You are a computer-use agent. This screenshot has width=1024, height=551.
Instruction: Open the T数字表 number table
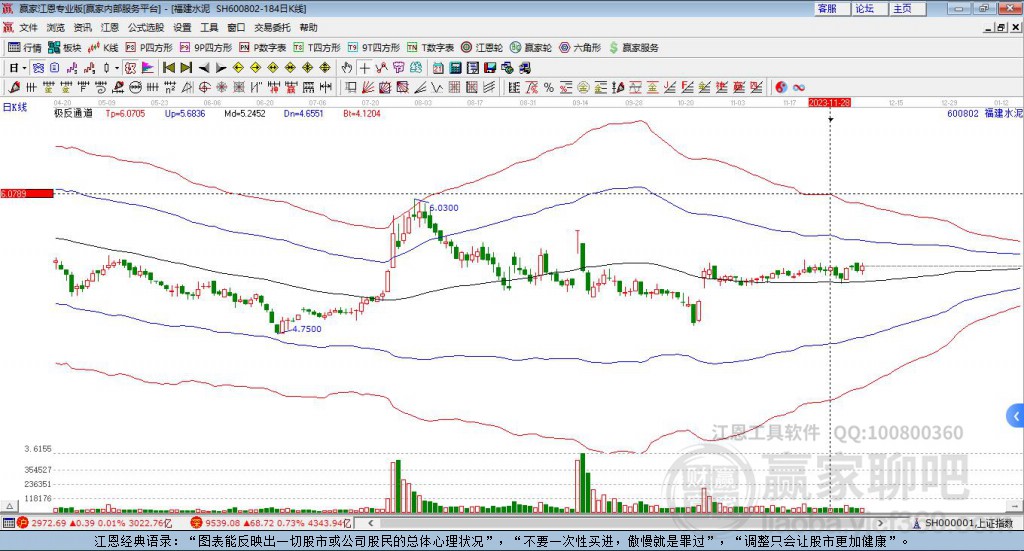pyautogui.click(x=430, y=48)
